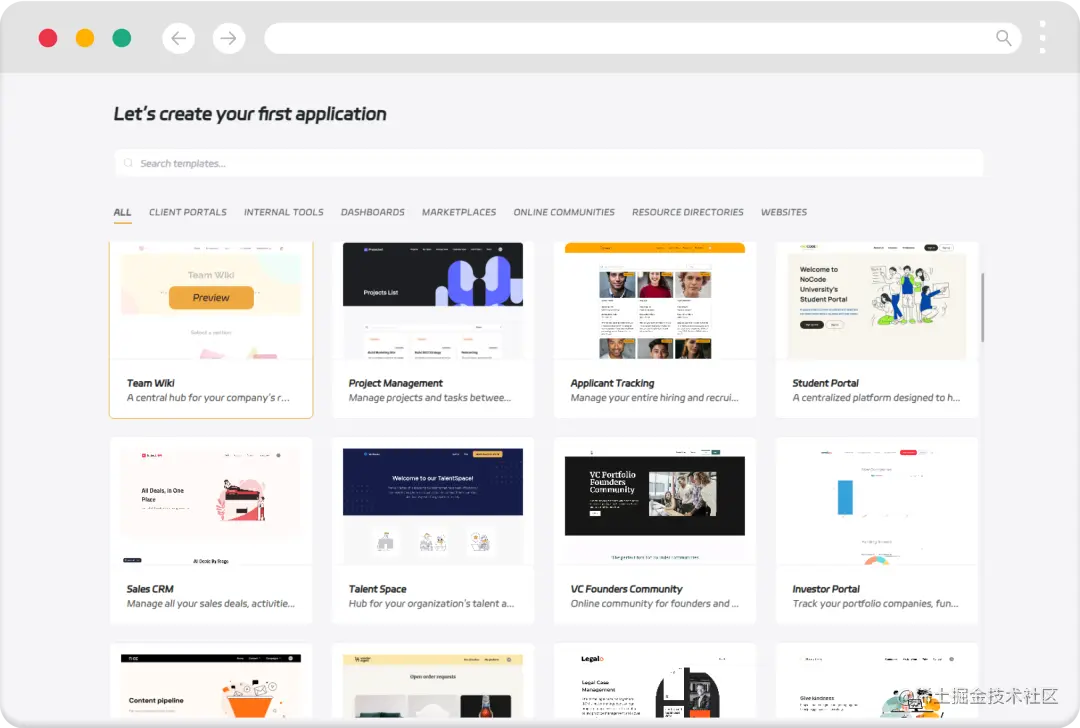Click the search icon in templates field
This screenshot has height=728, width=1080.
coord(128,163)
